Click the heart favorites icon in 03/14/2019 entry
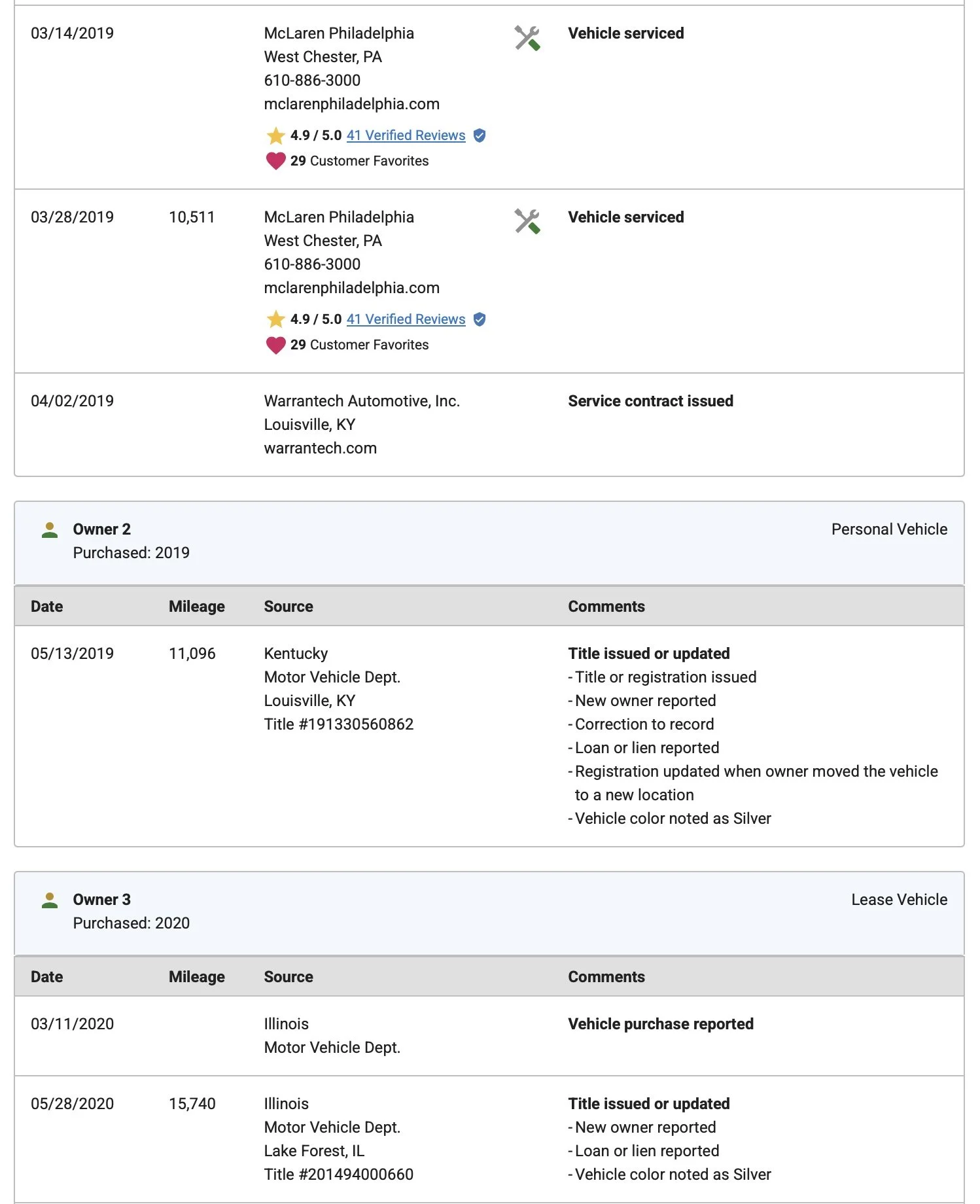Viewport: 980px width, 1204px height. (275, 161)
